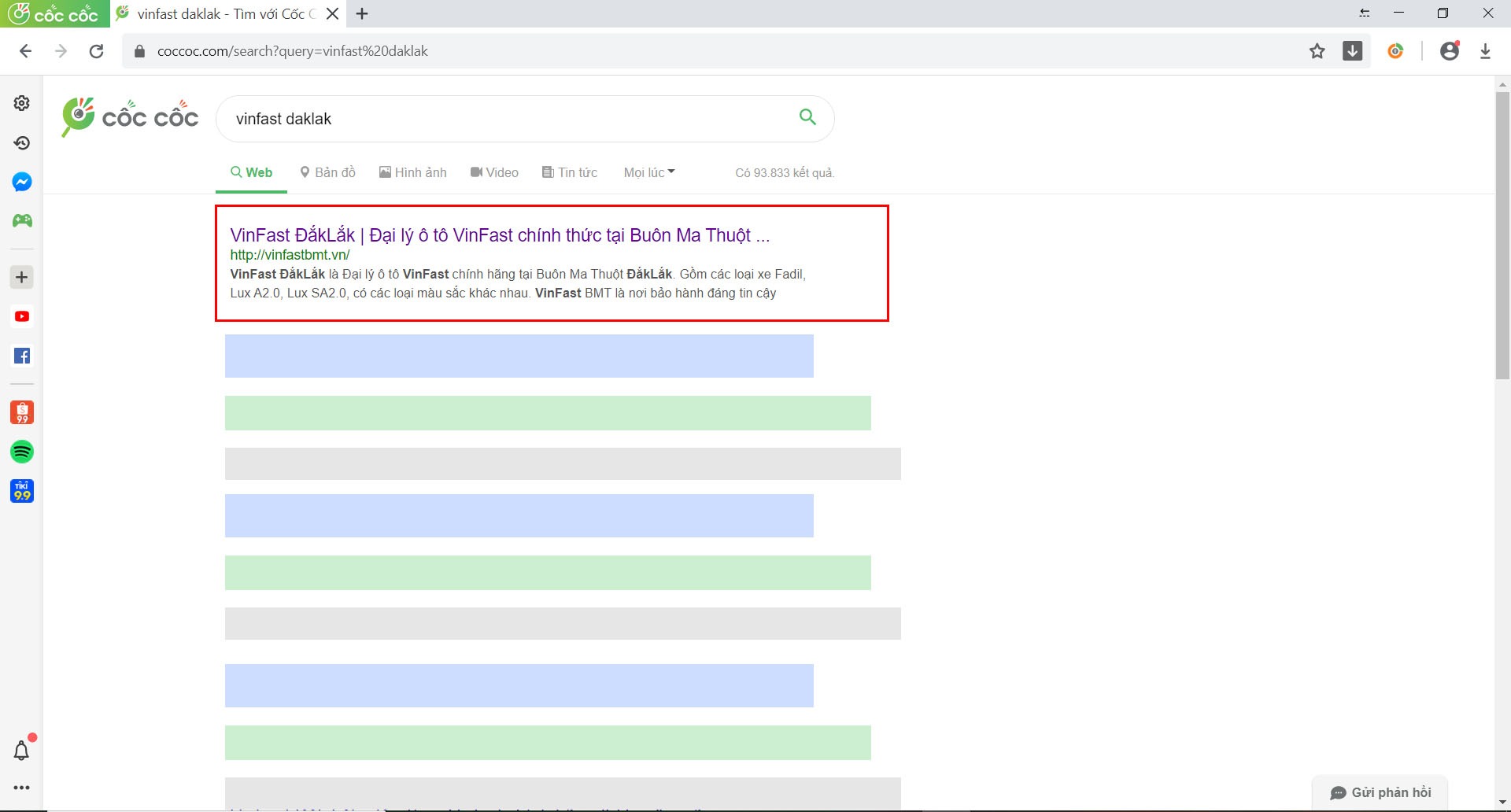The height and width of the screenshot is (812, 1511).
Task: Switch to the Web results tab
Action: [x=251, y=172]
